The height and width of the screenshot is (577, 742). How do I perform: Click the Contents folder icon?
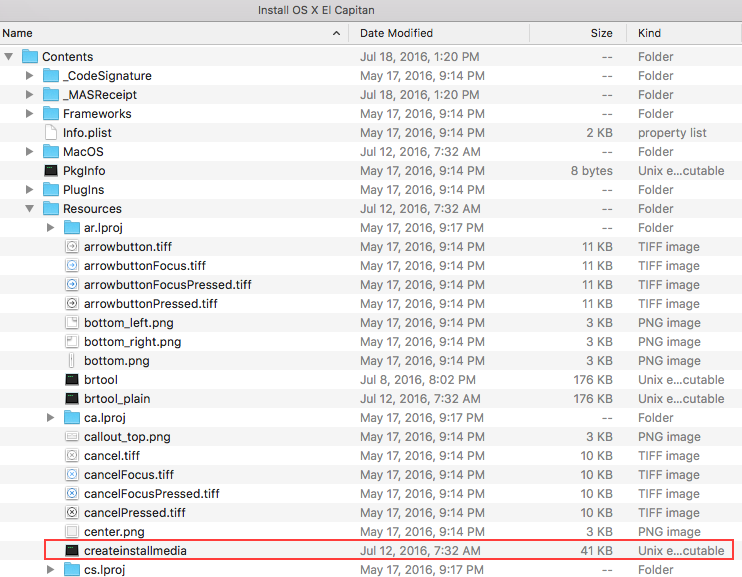pos(30,56)
